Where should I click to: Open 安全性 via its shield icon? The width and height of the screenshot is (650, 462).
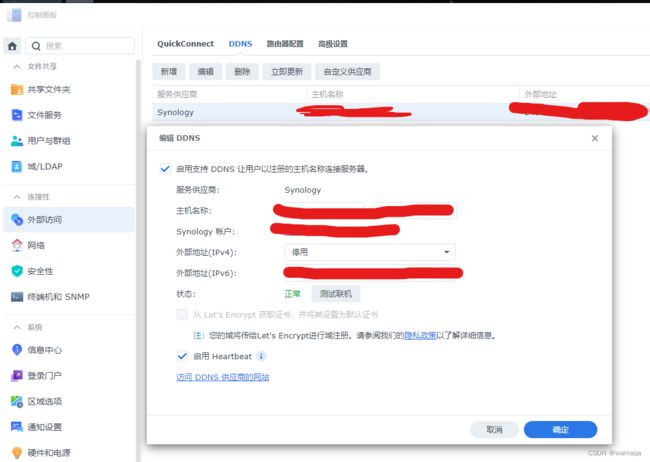point(17,271)
